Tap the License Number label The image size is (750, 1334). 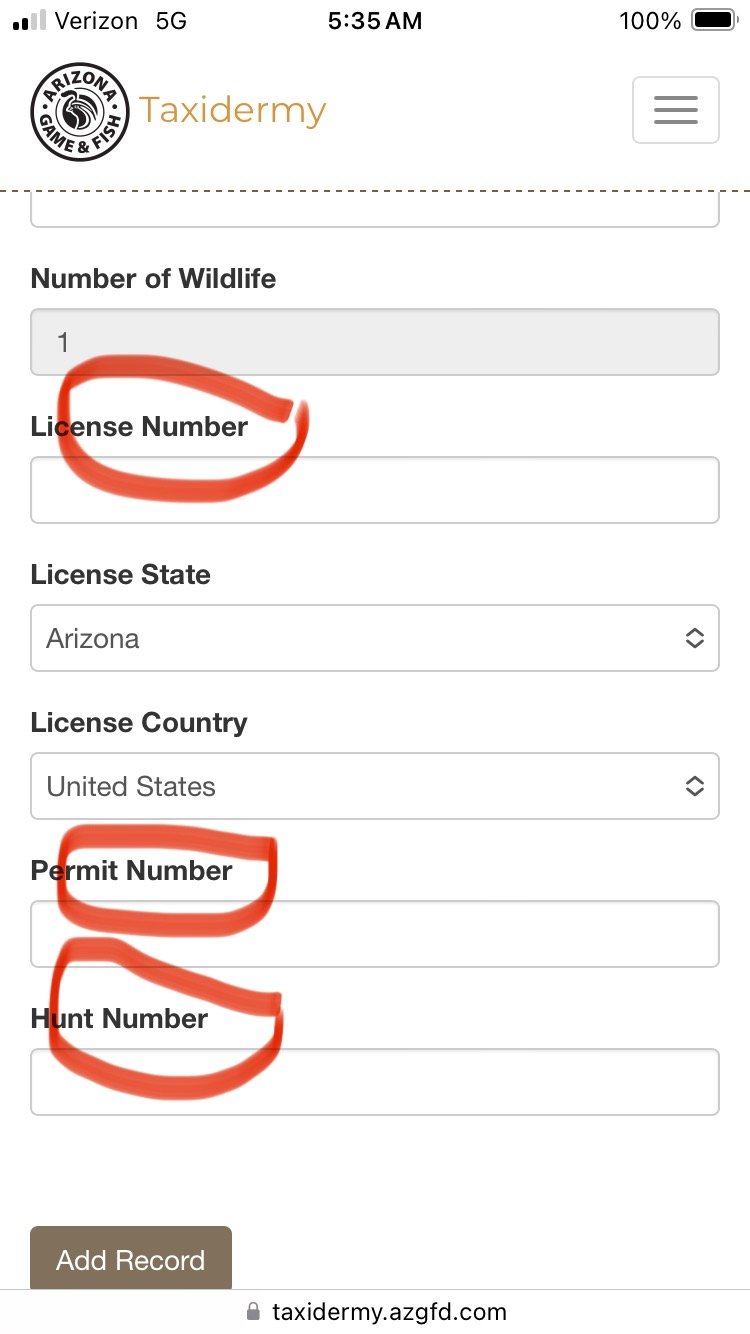[139, 427]
